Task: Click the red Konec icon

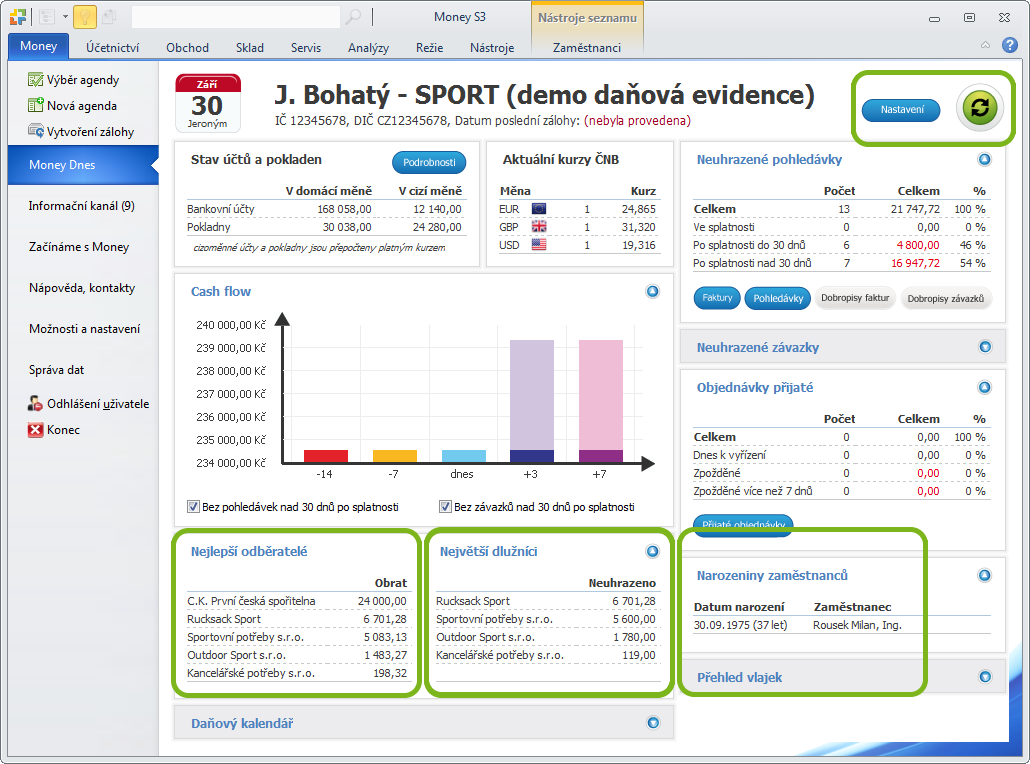Action: point(35,430)
